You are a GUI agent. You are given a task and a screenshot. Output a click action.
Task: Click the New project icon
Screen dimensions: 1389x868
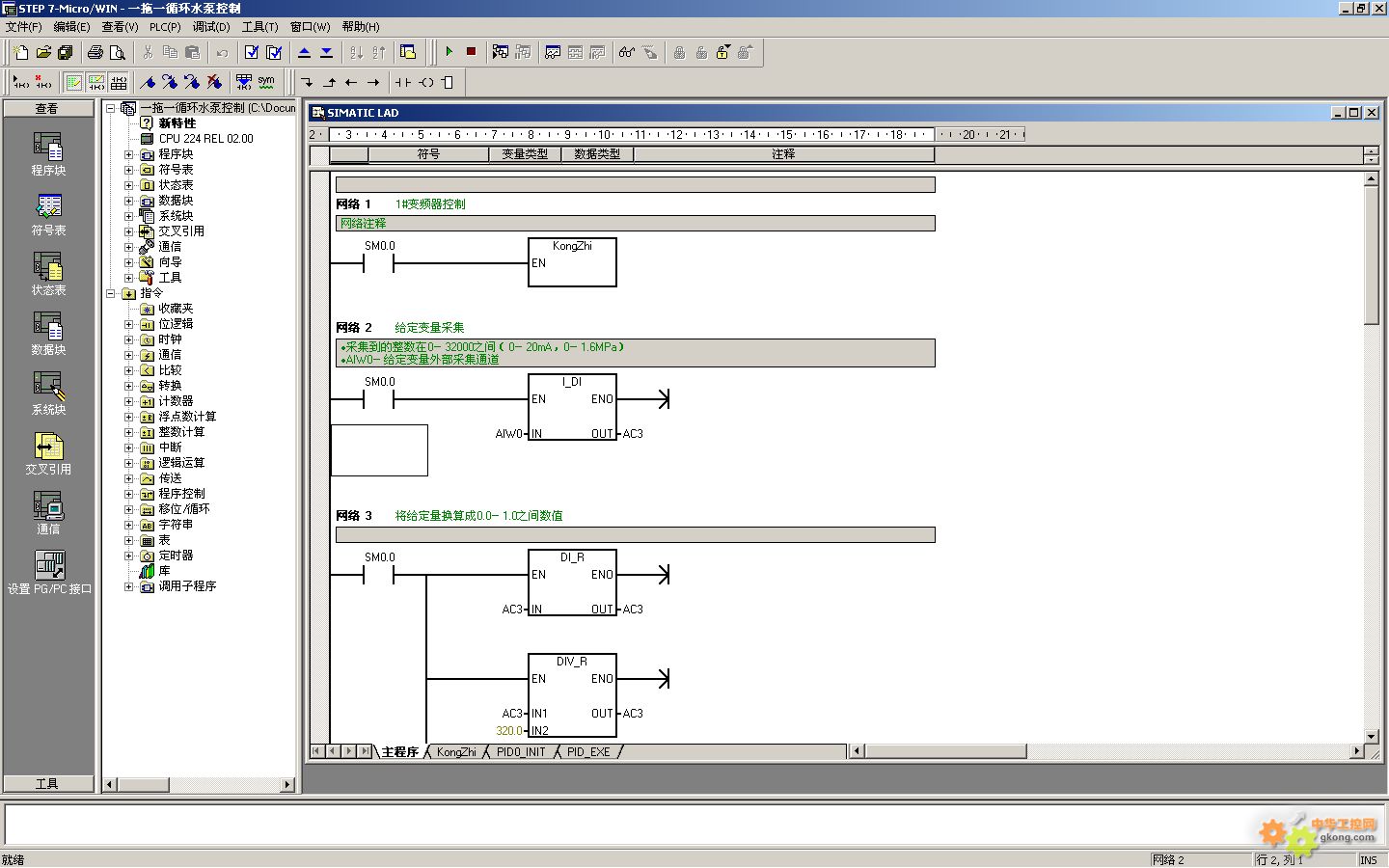coord(20,52)
